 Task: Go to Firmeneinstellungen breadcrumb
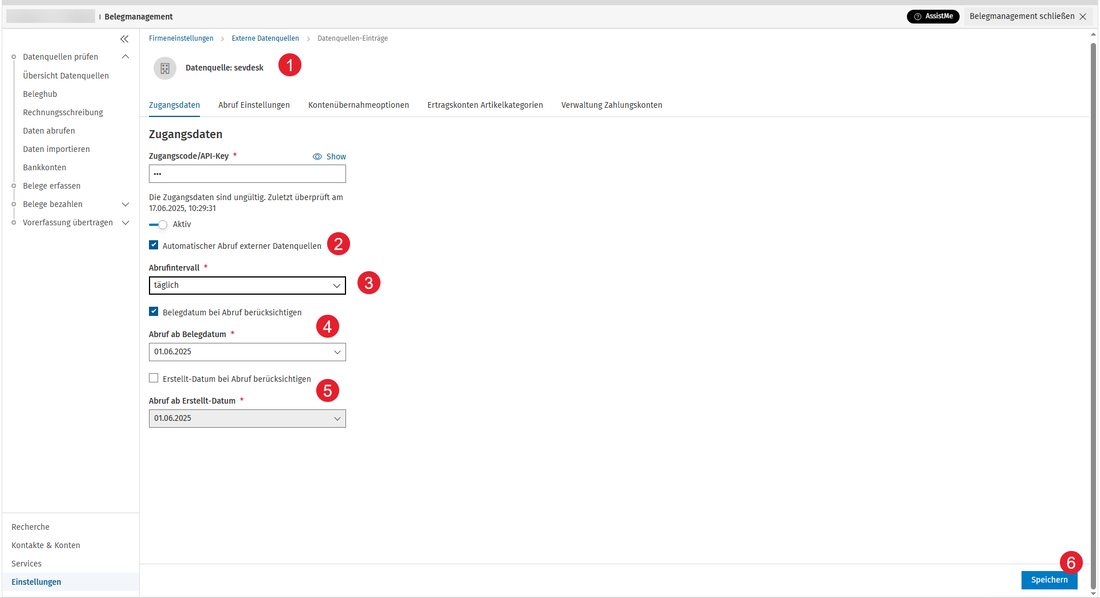coord(181,39)
